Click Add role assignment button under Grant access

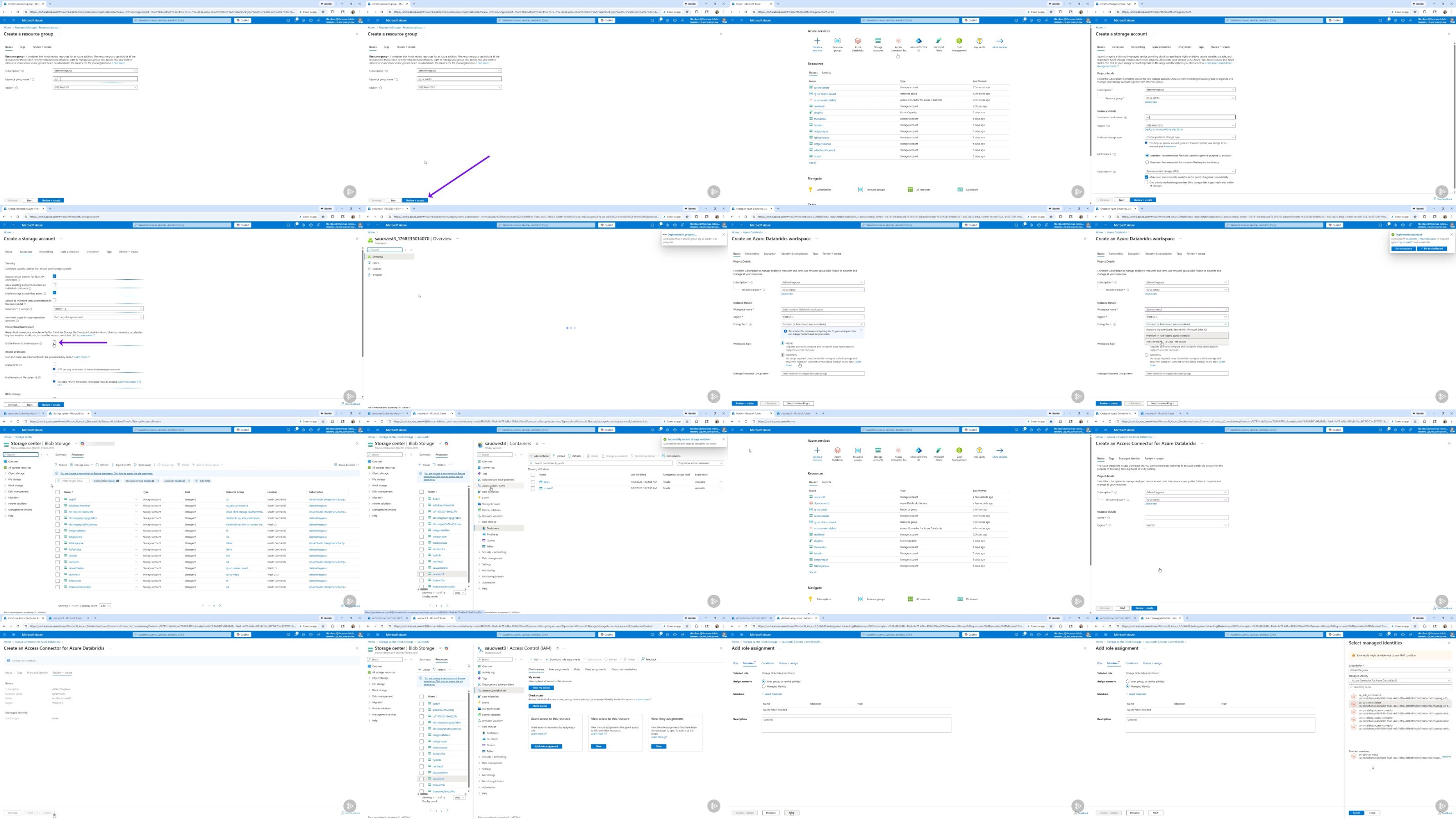546,746
